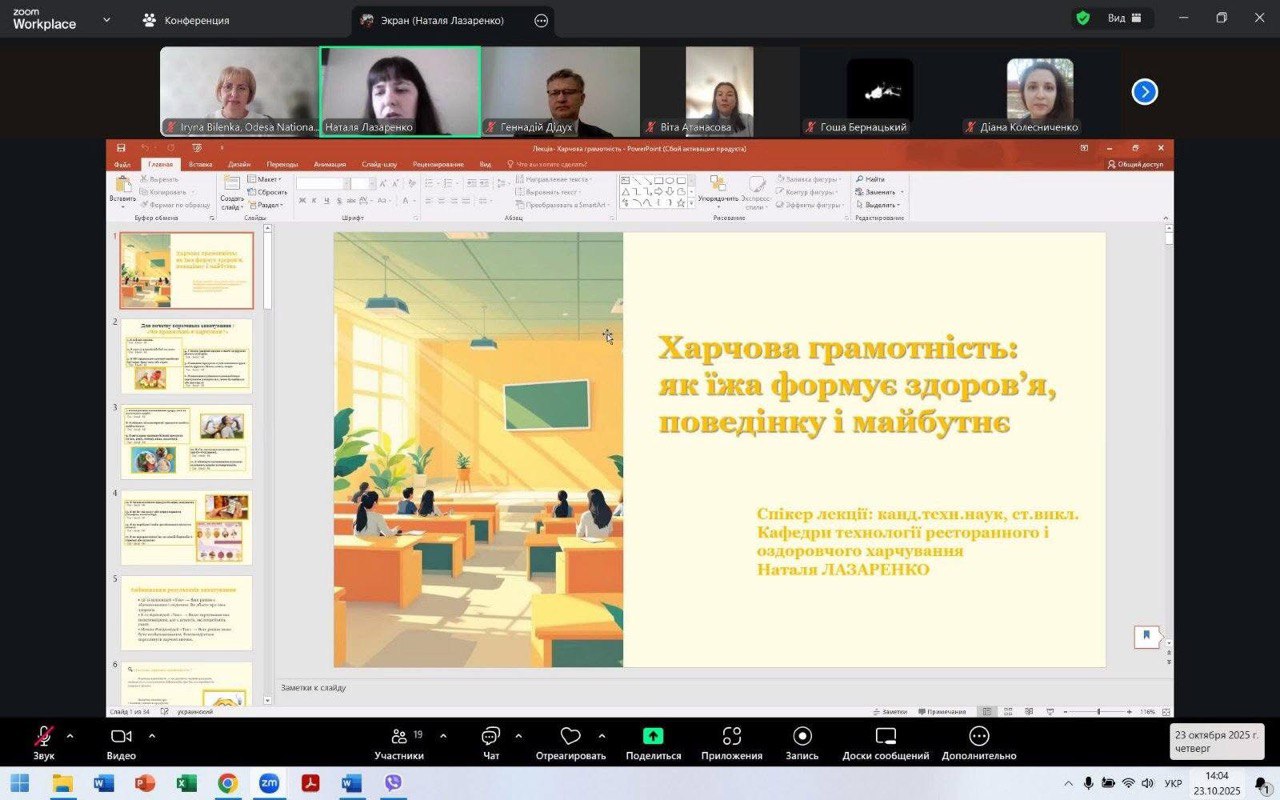
Task: Start recording with the Запись button
Action: pos(802,737)
